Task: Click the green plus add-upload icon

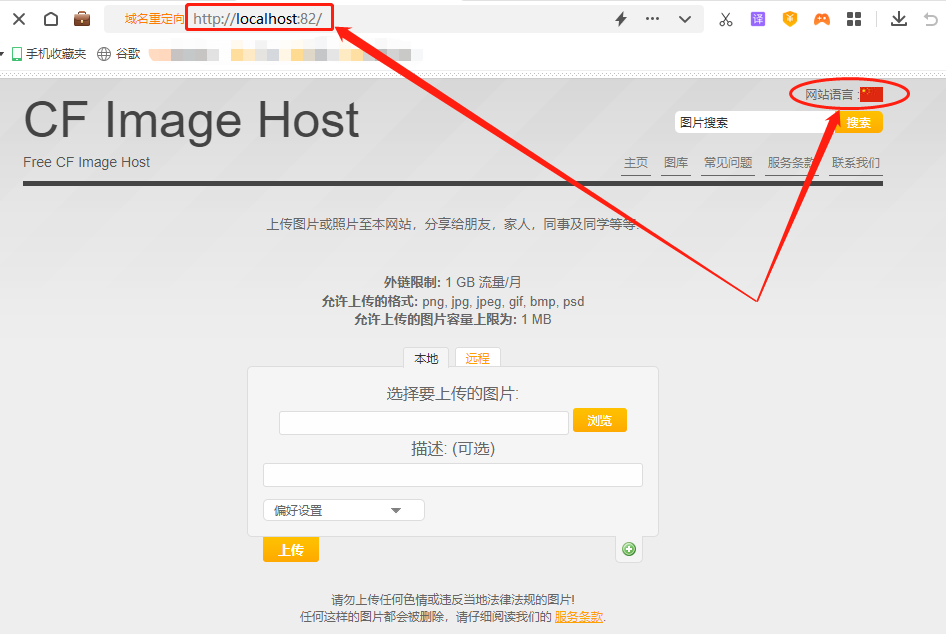Action: pyautogui.click(x=629, y=548)
